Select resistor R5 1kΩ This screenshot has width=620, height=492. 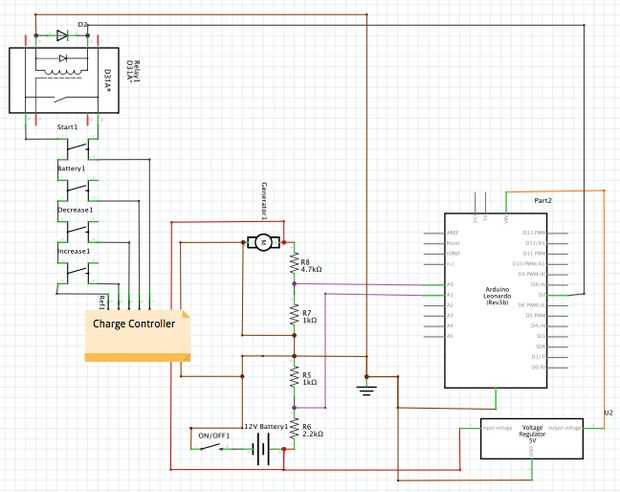(x=294, y=377)
